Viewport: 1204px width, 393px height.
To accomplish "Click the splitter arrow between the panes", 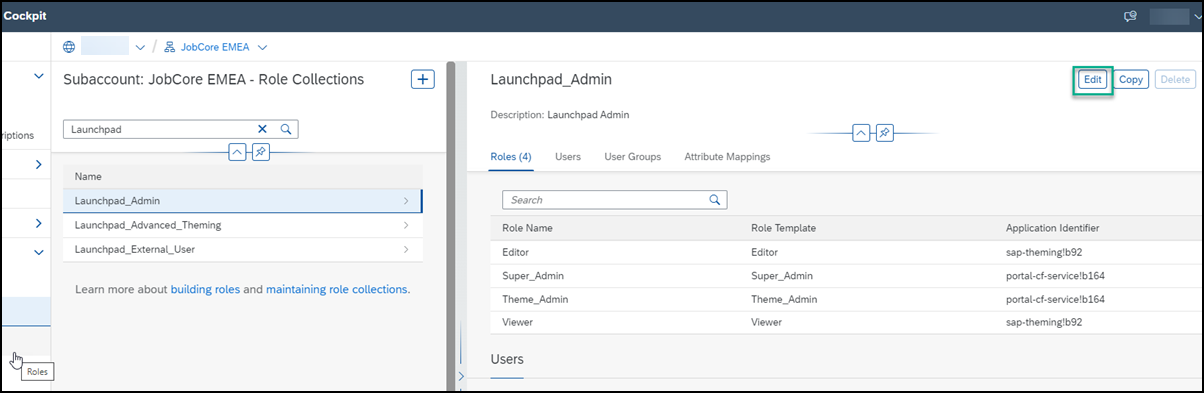I will coord(461,376).
